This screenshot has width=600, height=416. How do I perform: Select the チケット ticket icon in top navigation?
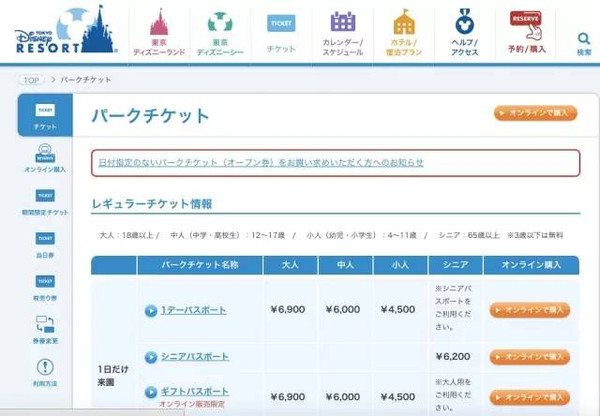[x=281, y=23]
